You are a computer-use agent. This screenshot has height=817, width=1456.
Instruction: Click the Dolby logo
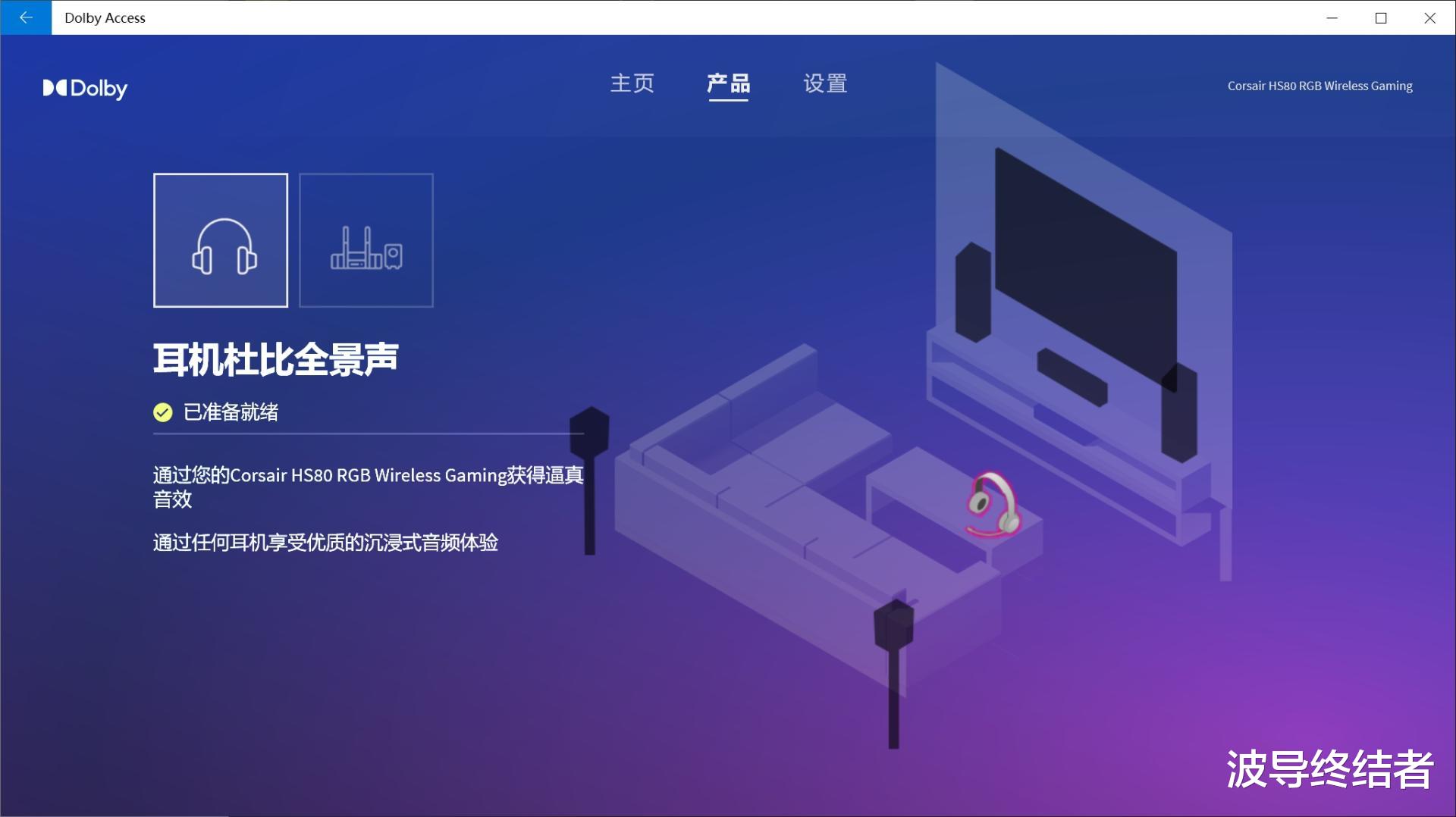pos(85,89)
